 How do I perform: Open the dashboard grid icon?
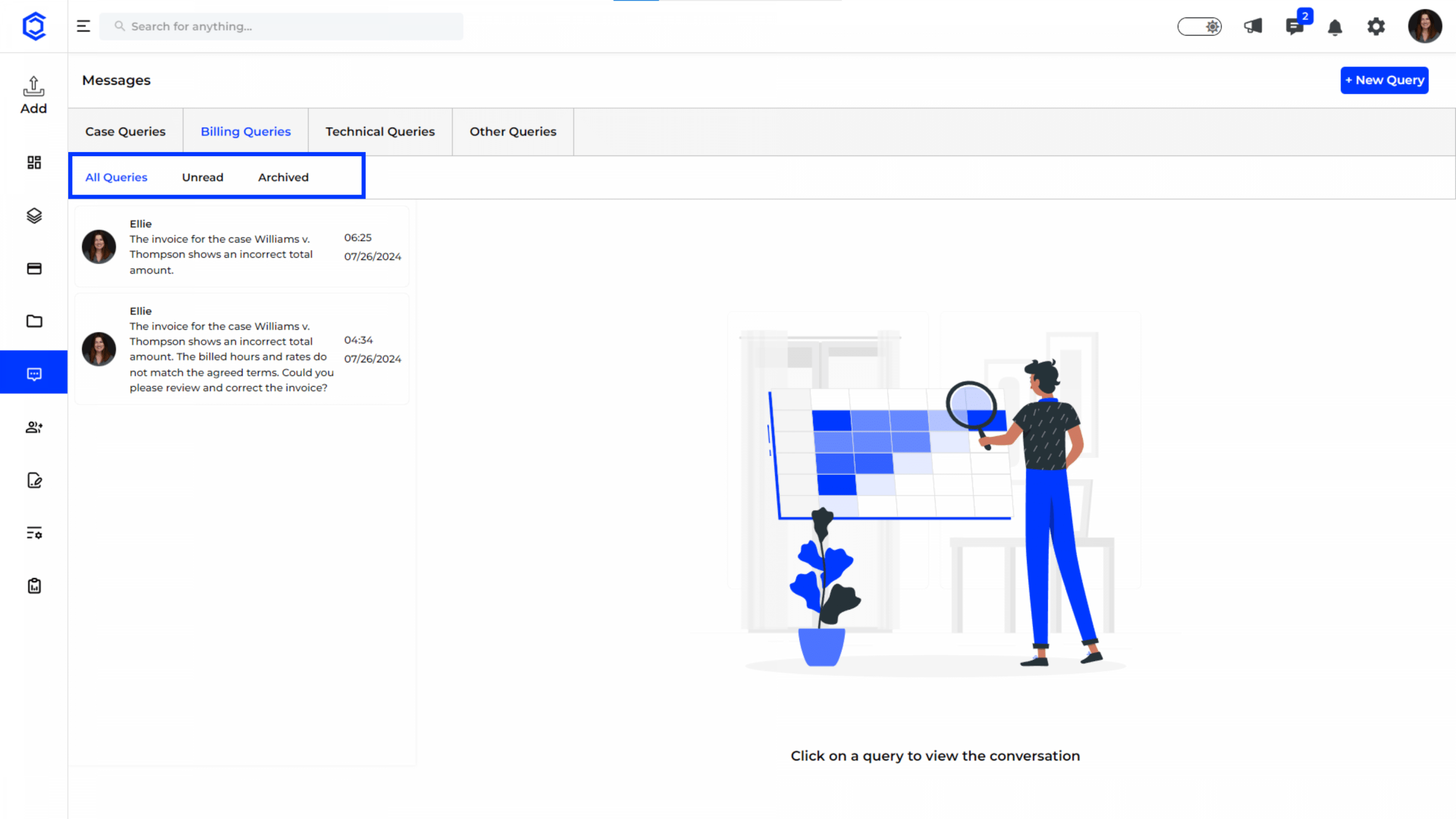click(x=34, y=163)
